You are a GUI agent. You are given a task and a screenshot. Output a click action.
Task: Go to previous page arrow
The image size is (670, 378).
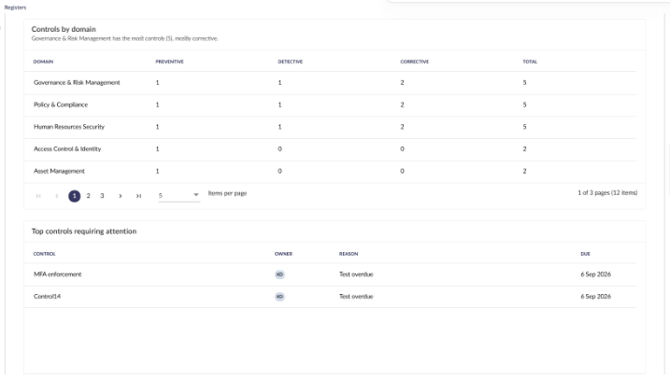tap(57, 196)
